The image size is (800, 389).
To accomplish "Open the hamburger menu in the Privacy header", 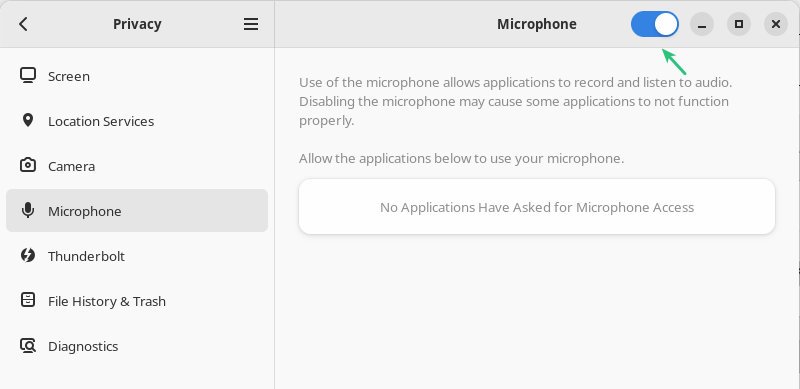I will pos(251,24).
